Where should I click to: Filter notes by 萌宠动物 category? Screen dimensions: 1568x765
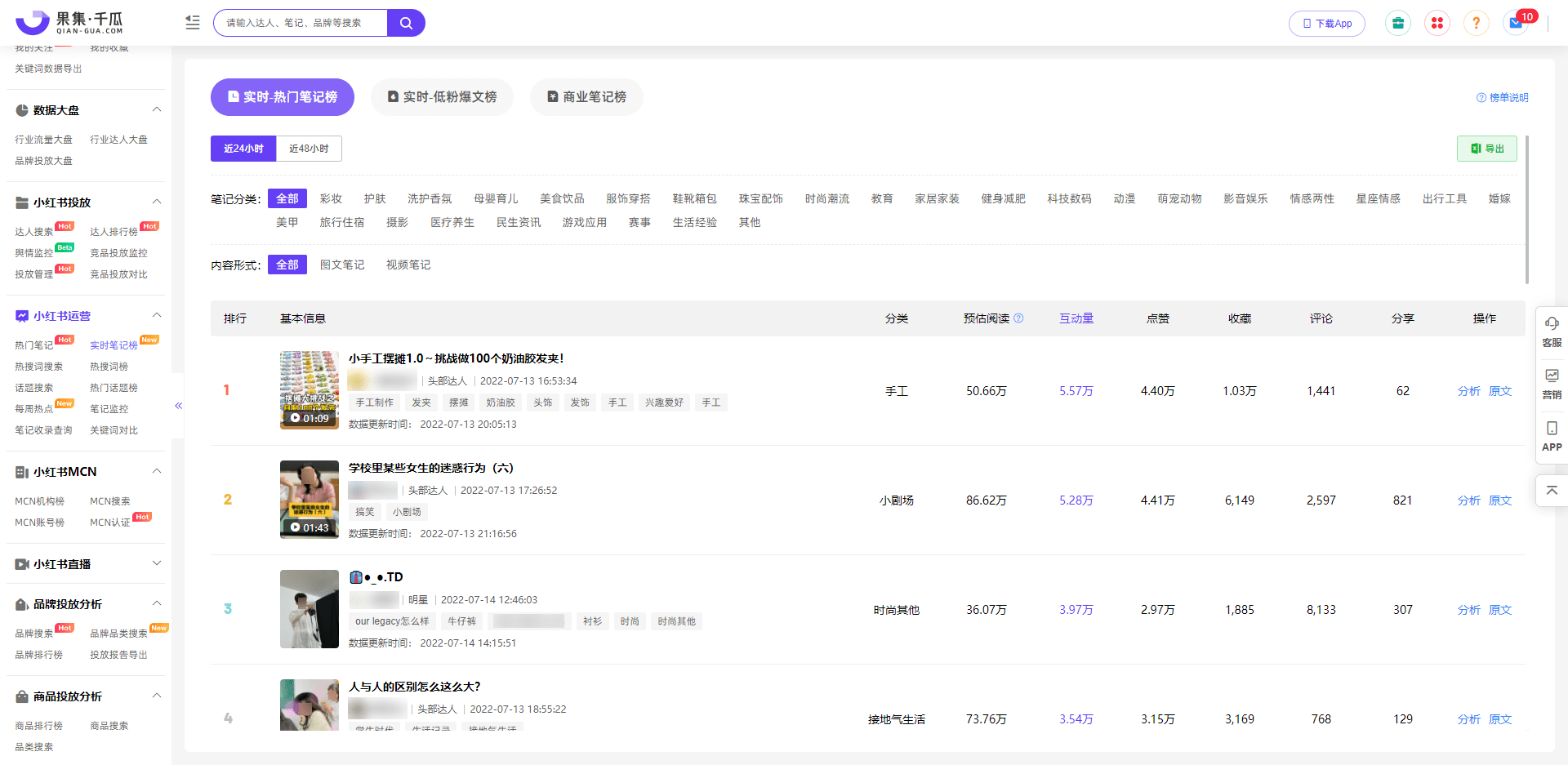(x=1179, y=198)
